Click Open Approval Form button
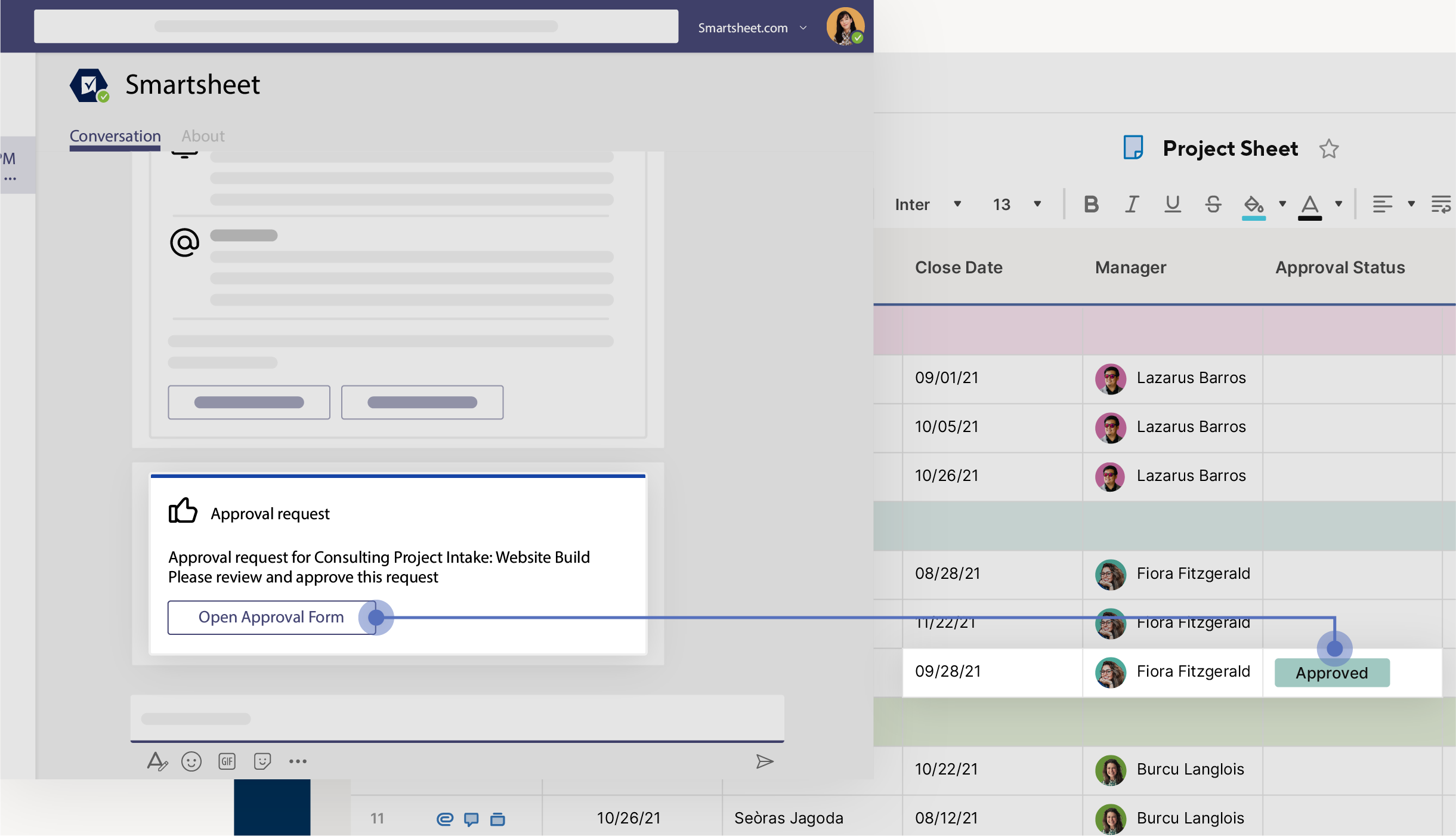1456x836 pixels. point(271,617)
